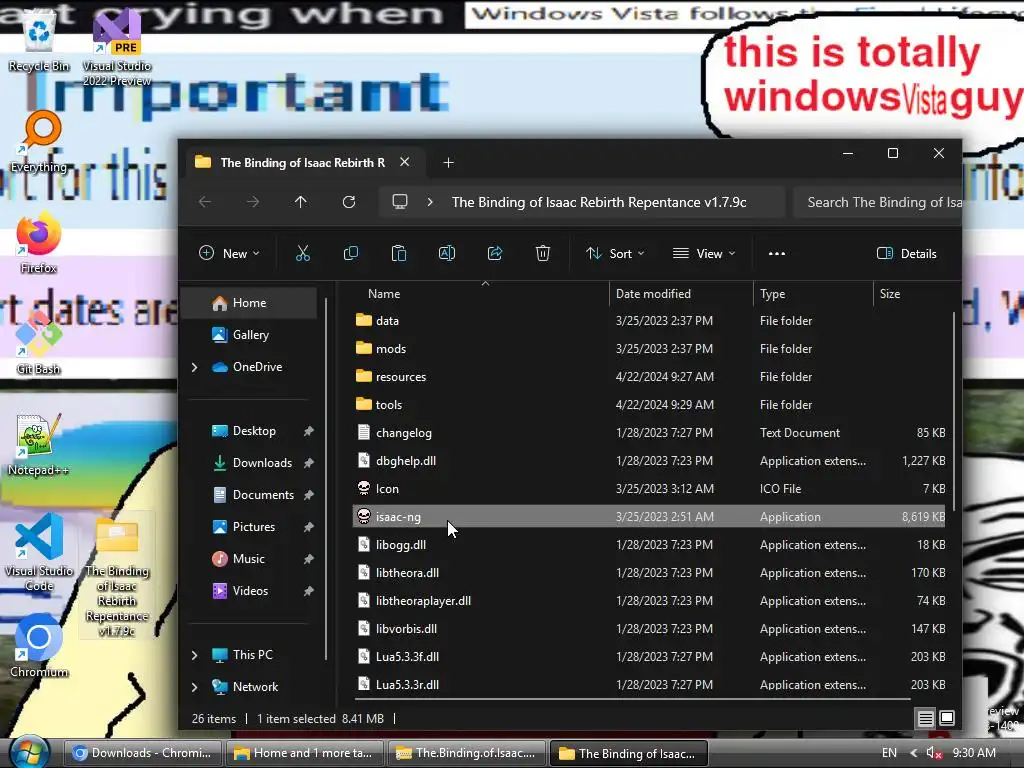Add a new Explorer tab
The width and height of the screenshot is (1024, 768).
coord(448,163)
